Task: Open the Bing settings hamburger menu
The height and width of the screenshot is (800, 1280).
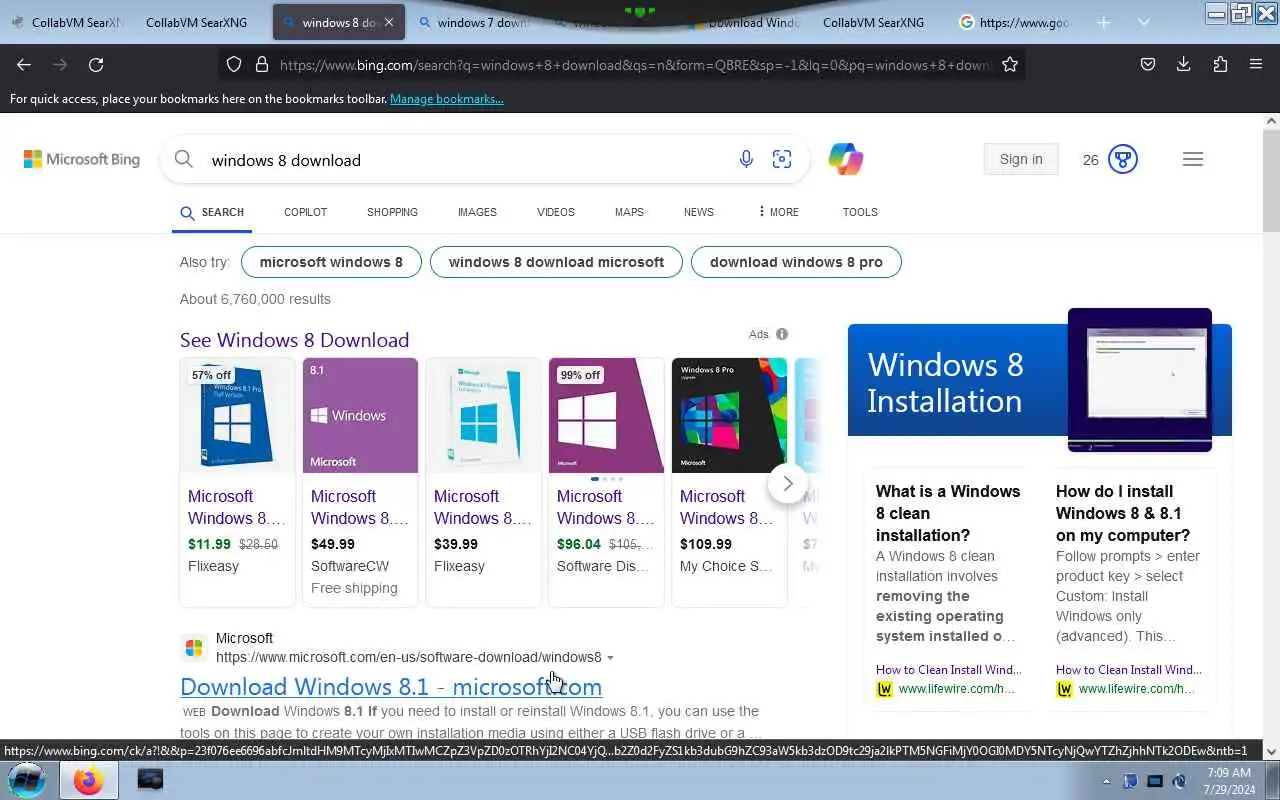Action: pyautogui.click(x=1193, y=159)
